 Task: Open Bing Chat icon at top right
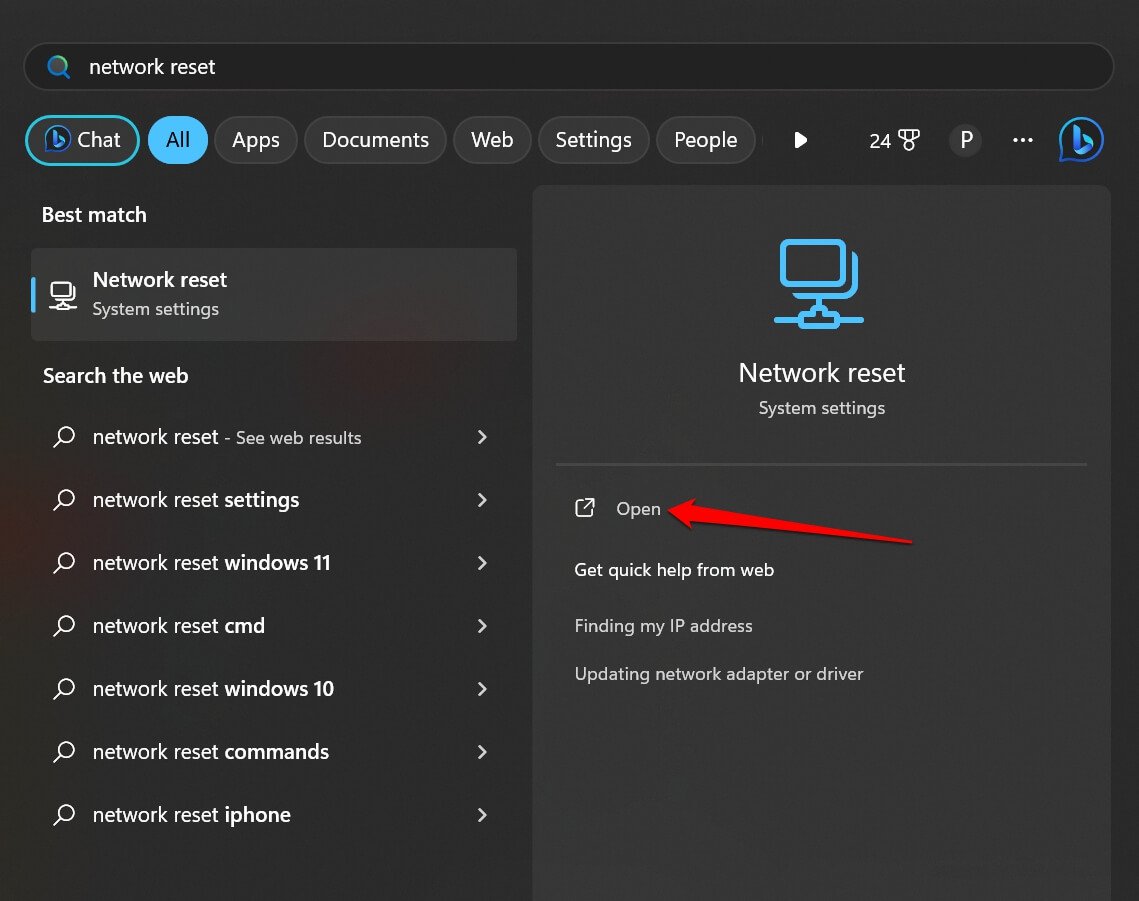click(x=1081, y=140)
